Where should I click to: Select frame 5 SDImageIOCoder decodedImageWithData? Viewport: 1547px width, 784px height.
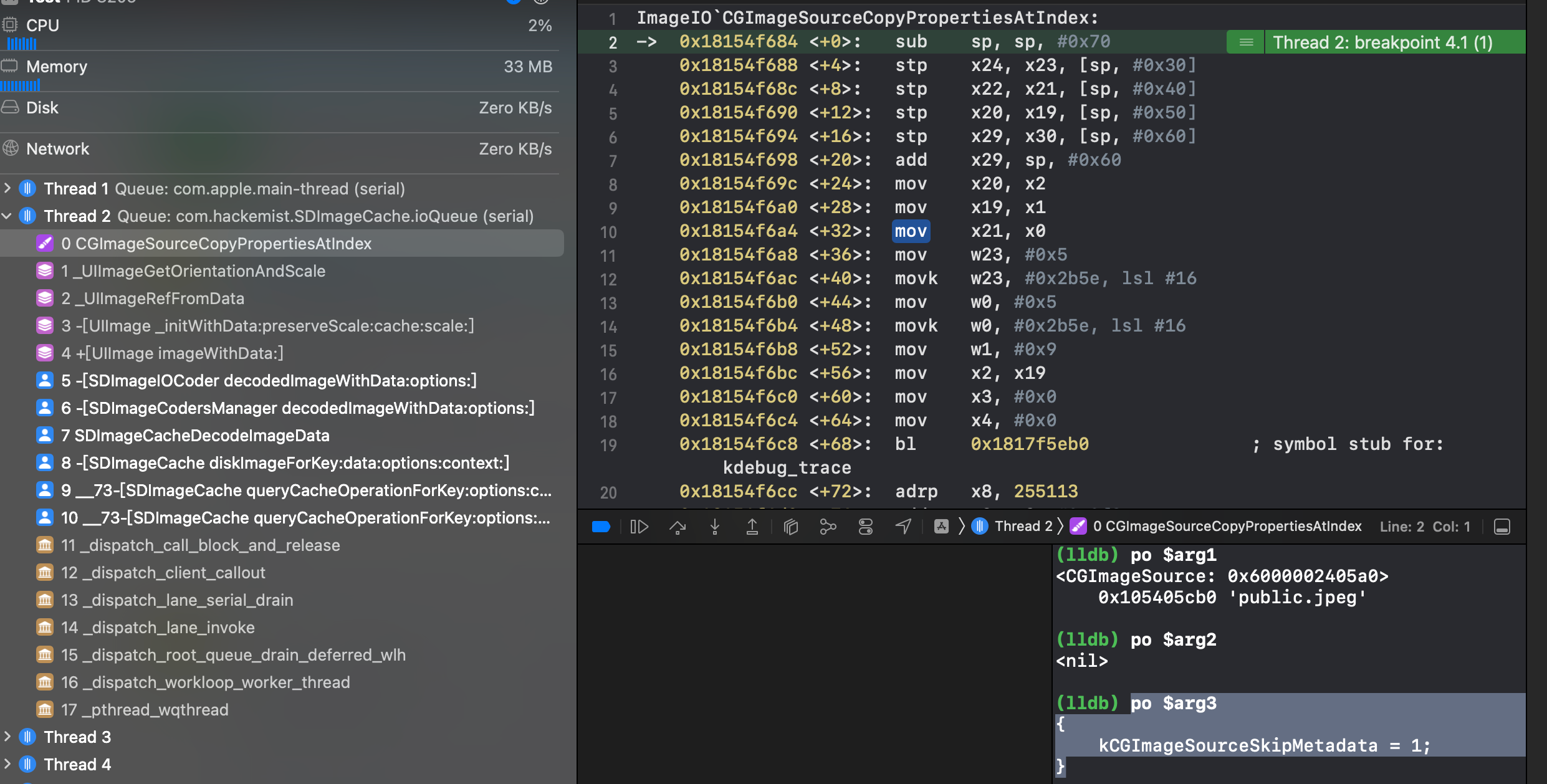pyautogui.click(x=268, y=381)
